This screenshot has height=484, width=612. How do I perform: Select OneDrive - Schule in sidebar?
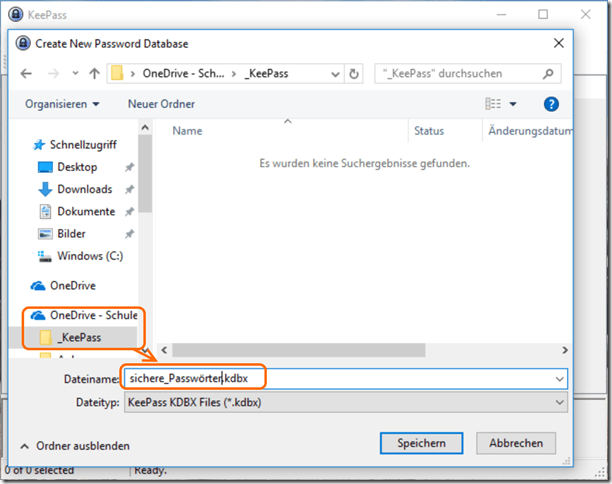93,315
